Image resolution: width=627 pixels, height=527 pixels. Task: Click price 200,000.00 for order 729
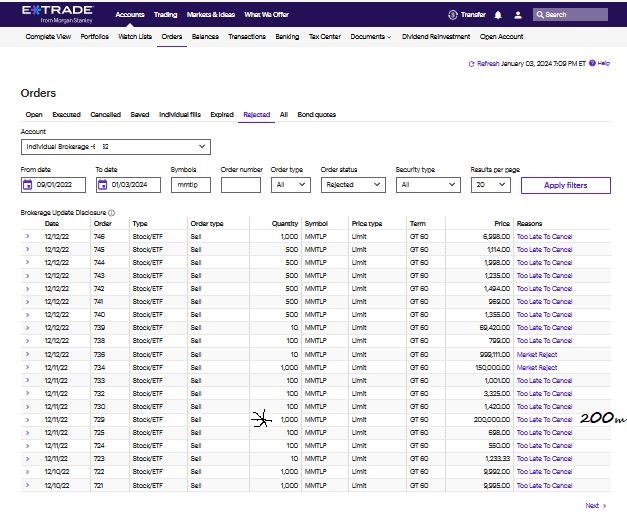point(492,420)
